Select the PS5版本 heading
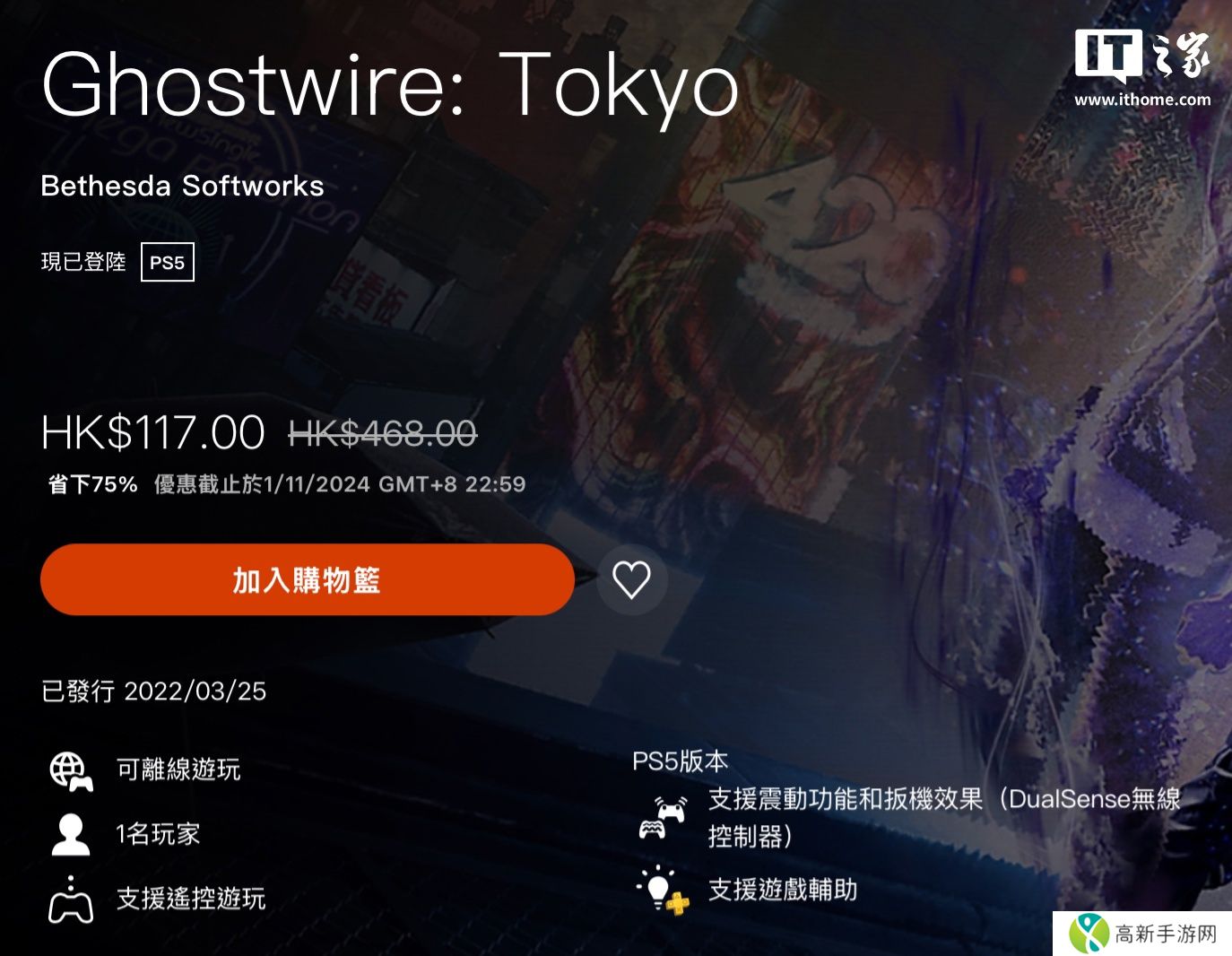Image resolution: width=1232 pixels, height=956 pixels. tap(681, 761)
